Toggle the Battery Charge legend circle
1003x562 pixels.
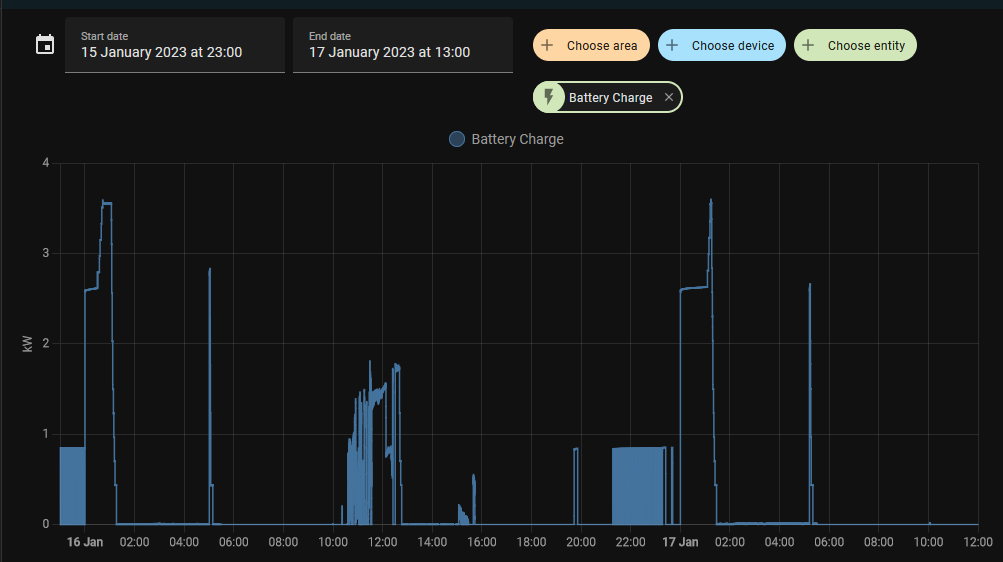(457, 139)
